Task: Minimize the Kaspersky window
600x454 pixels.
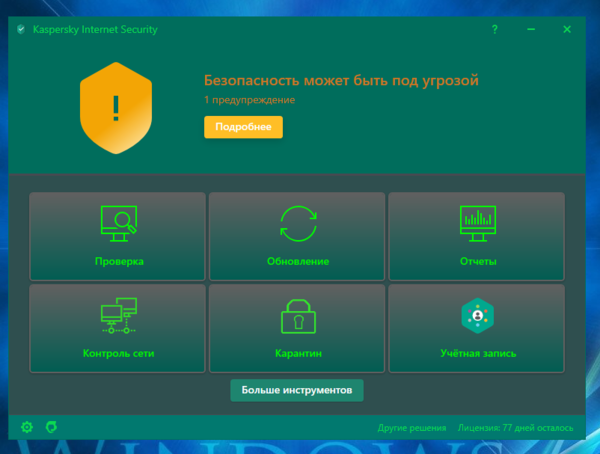Action: pyautogui.click(x=531, y=29)
